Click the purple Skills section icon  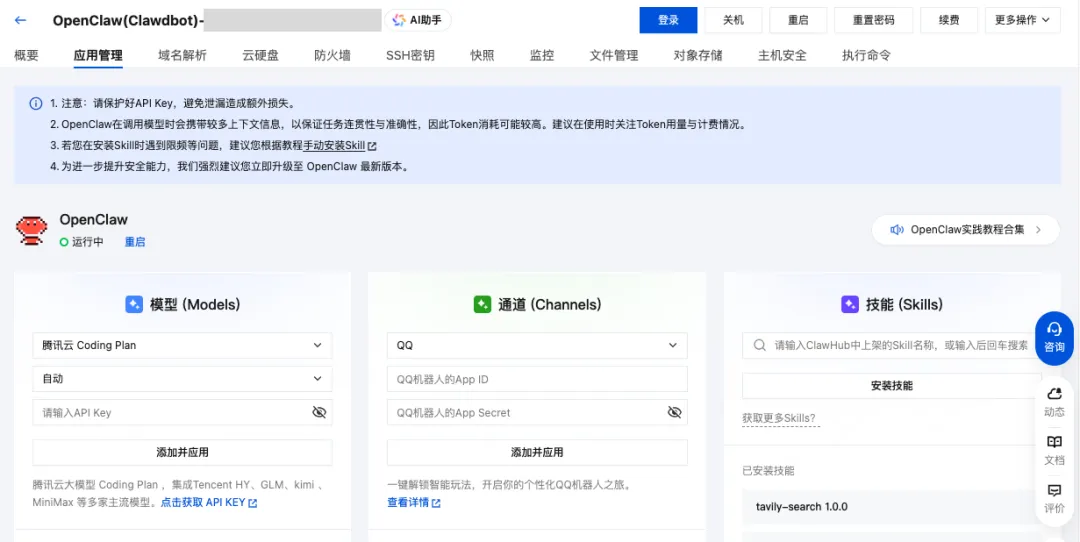click(850, 304)
